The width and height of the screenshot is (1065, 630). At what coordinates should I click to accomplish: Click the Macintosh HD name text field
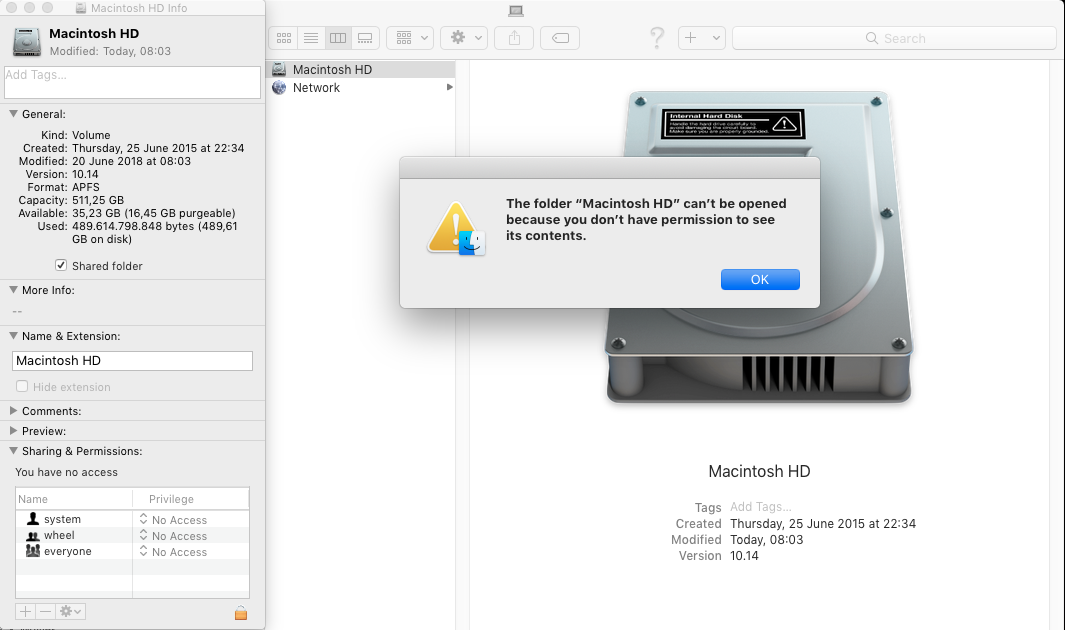[x=132, y=361]
